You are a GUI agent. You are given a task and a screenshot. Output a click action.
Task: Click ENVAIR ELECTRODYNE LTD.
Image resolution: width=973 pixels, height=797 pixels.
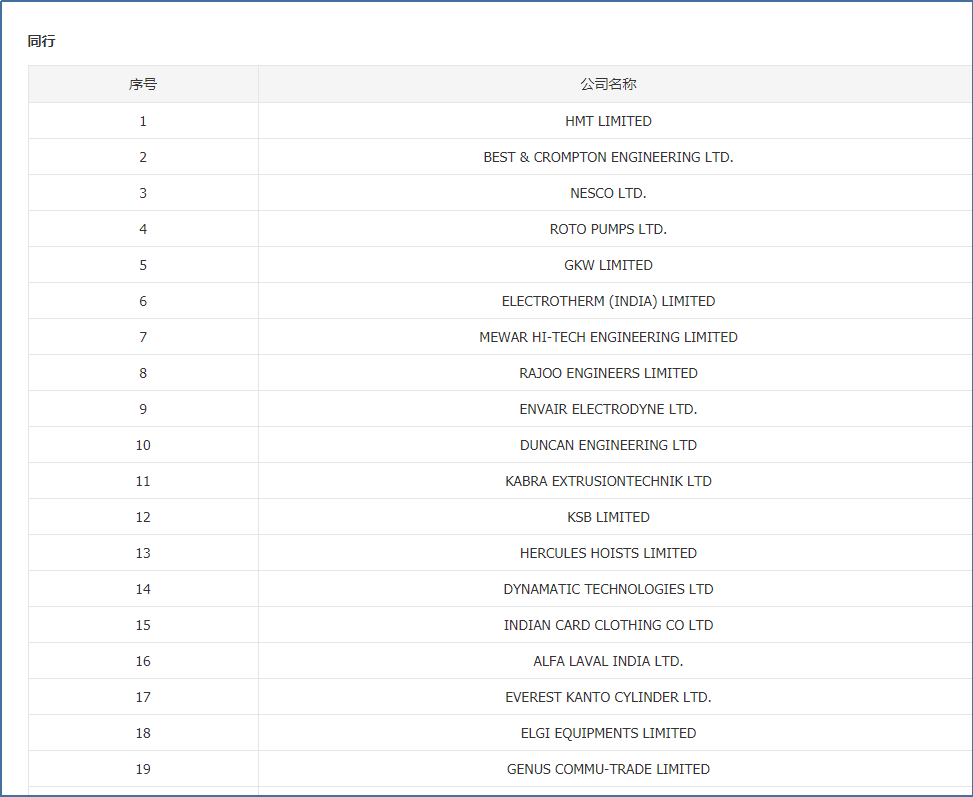tap(609, 409)
